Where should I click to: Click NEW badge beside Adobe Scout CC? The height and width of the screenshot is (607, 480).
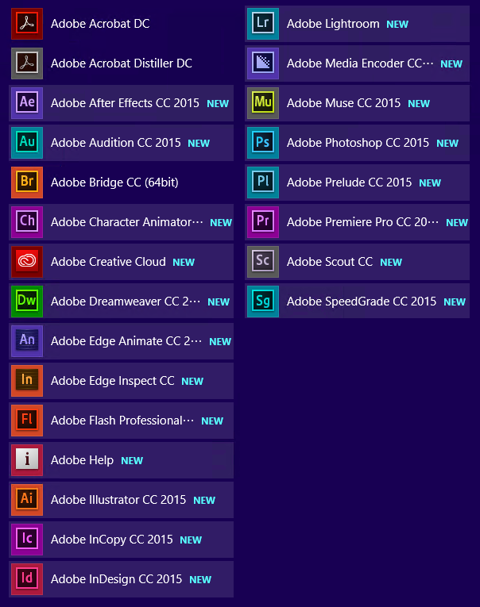pyautogui.click(x=391, y=262)
